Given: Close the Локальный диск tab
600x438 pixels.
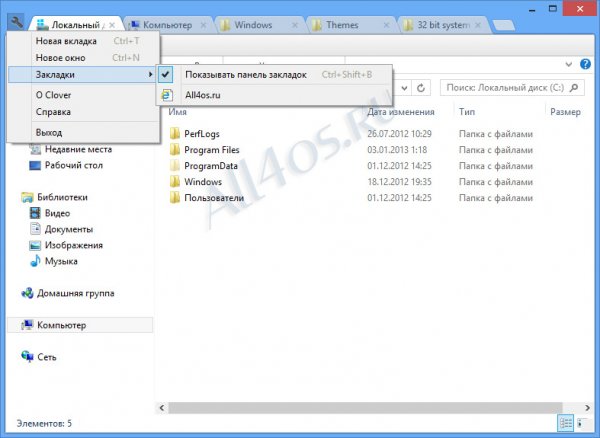Looking at the screenshot, I should tap(112, 25).
